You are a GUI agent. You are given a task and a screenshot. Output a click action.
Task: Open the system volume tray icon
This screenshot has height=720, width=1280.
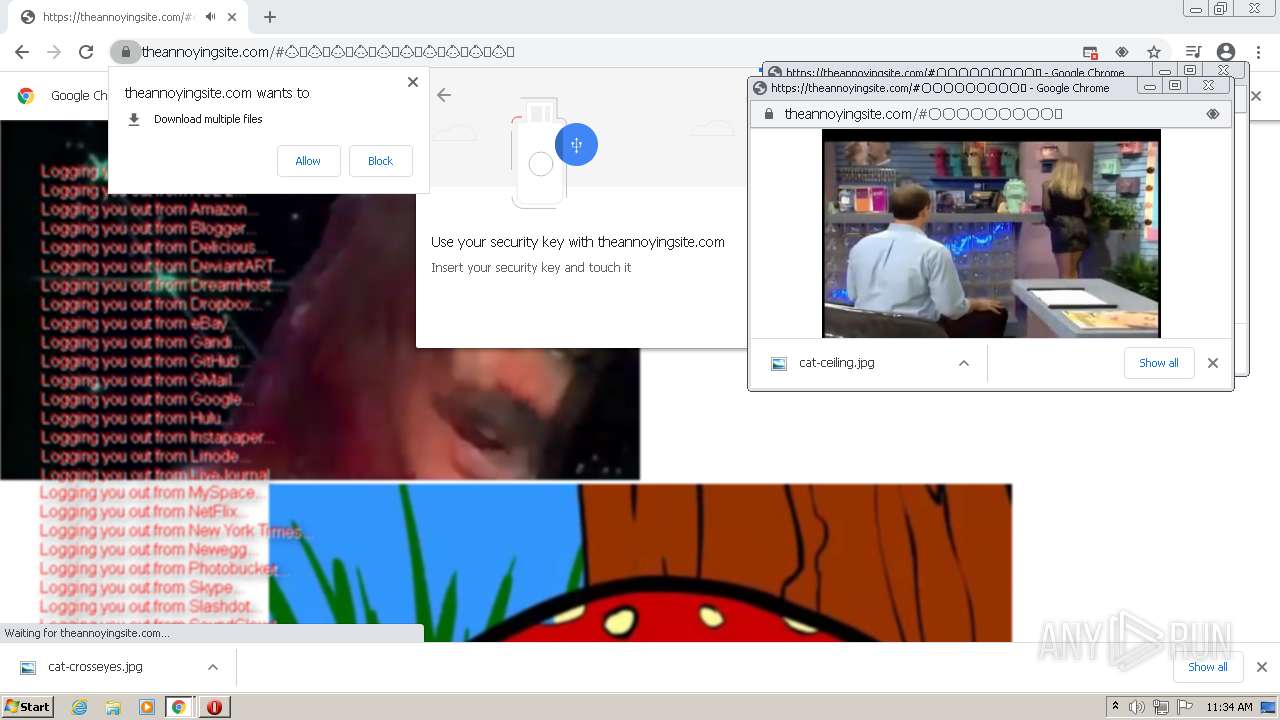click(1136, 707)
